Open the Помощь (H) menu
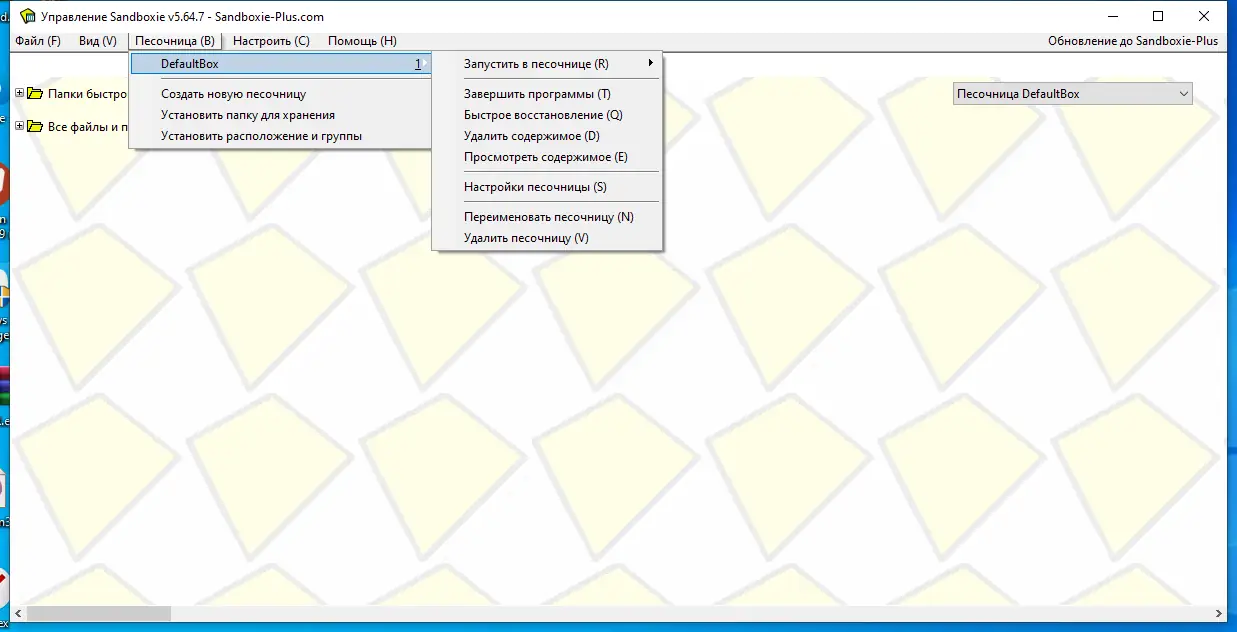The width and height of the screenshot is (1237, 632). [362, 41]
